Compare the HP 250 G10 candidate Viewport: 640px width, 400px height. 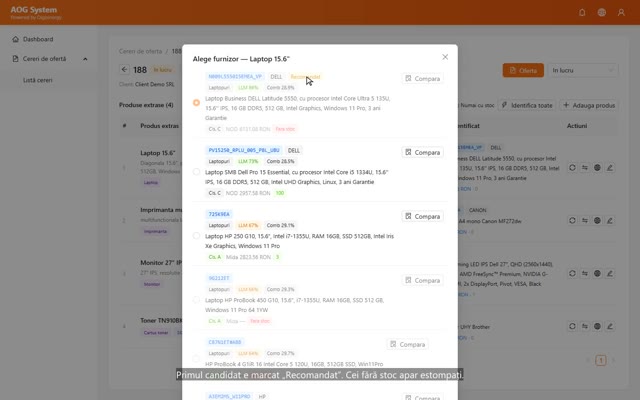pos(422,216)
